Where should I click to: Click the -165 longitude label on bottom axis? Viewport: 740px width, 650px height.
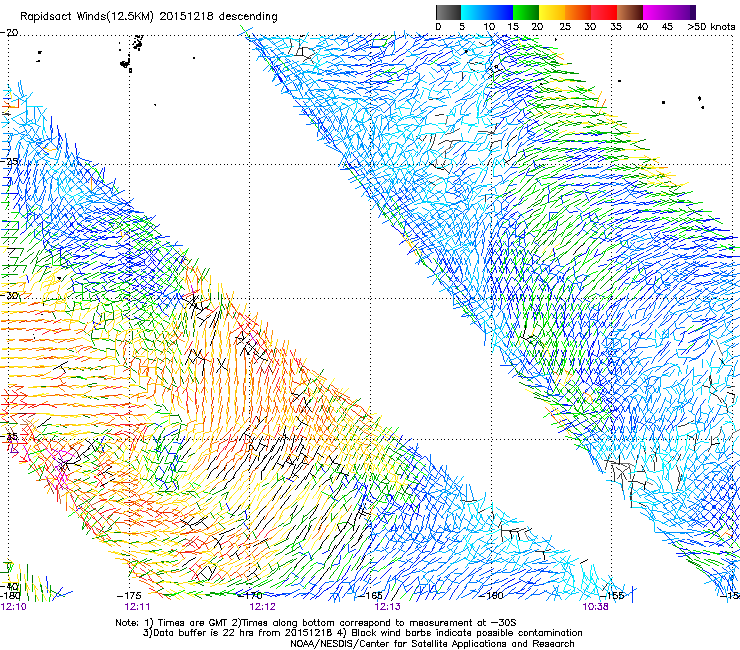pos(370,596)
